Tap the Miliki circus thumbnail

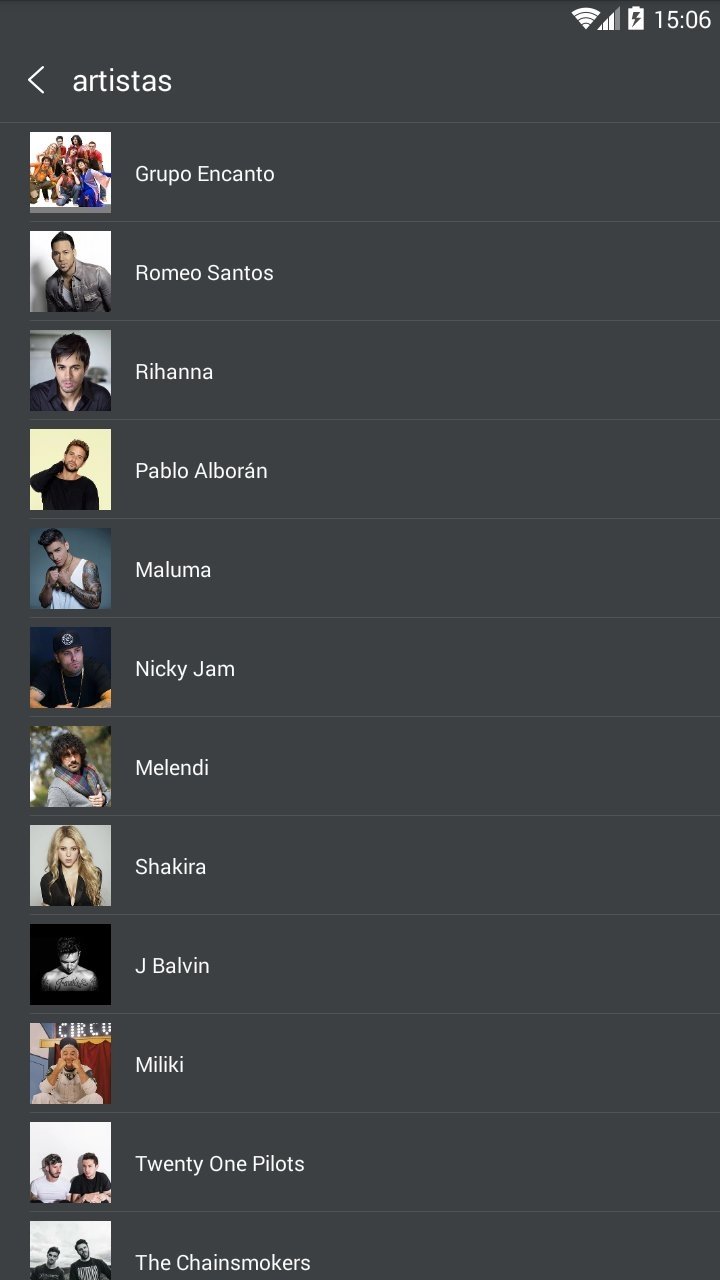click(x=70, y=1063)
